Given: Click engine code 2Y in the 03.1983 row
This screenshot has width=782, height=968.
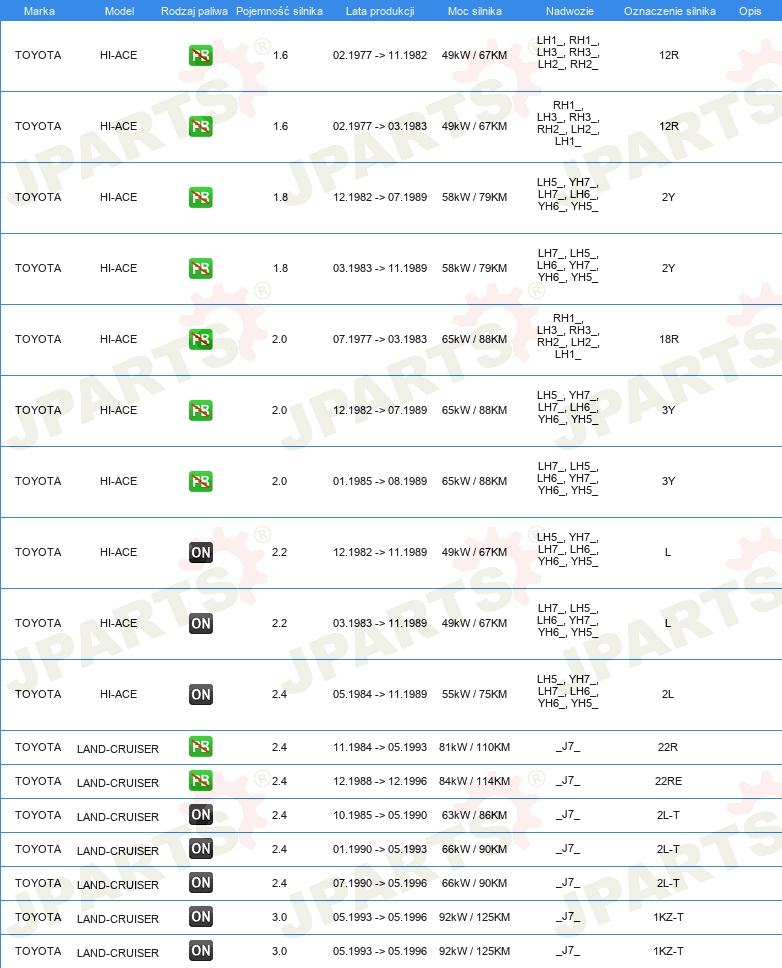Looking at the screenshot, I should pyautogui.click(x=668, y=268).
